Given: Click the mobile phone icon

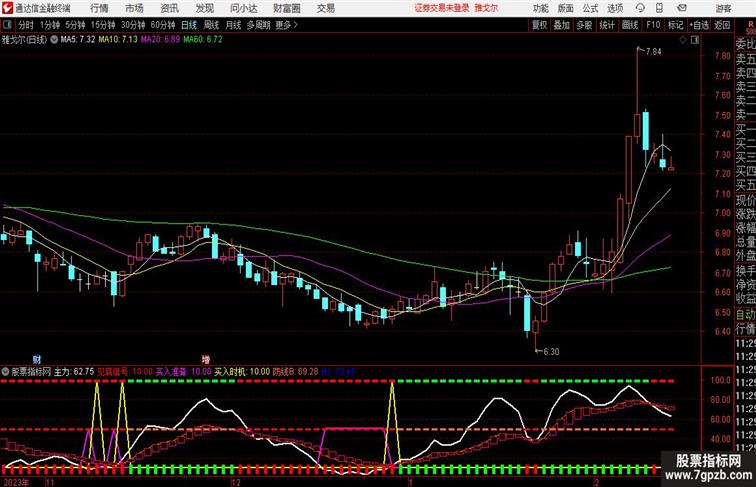Looking at the screenshot, I should tap(659, 8).
